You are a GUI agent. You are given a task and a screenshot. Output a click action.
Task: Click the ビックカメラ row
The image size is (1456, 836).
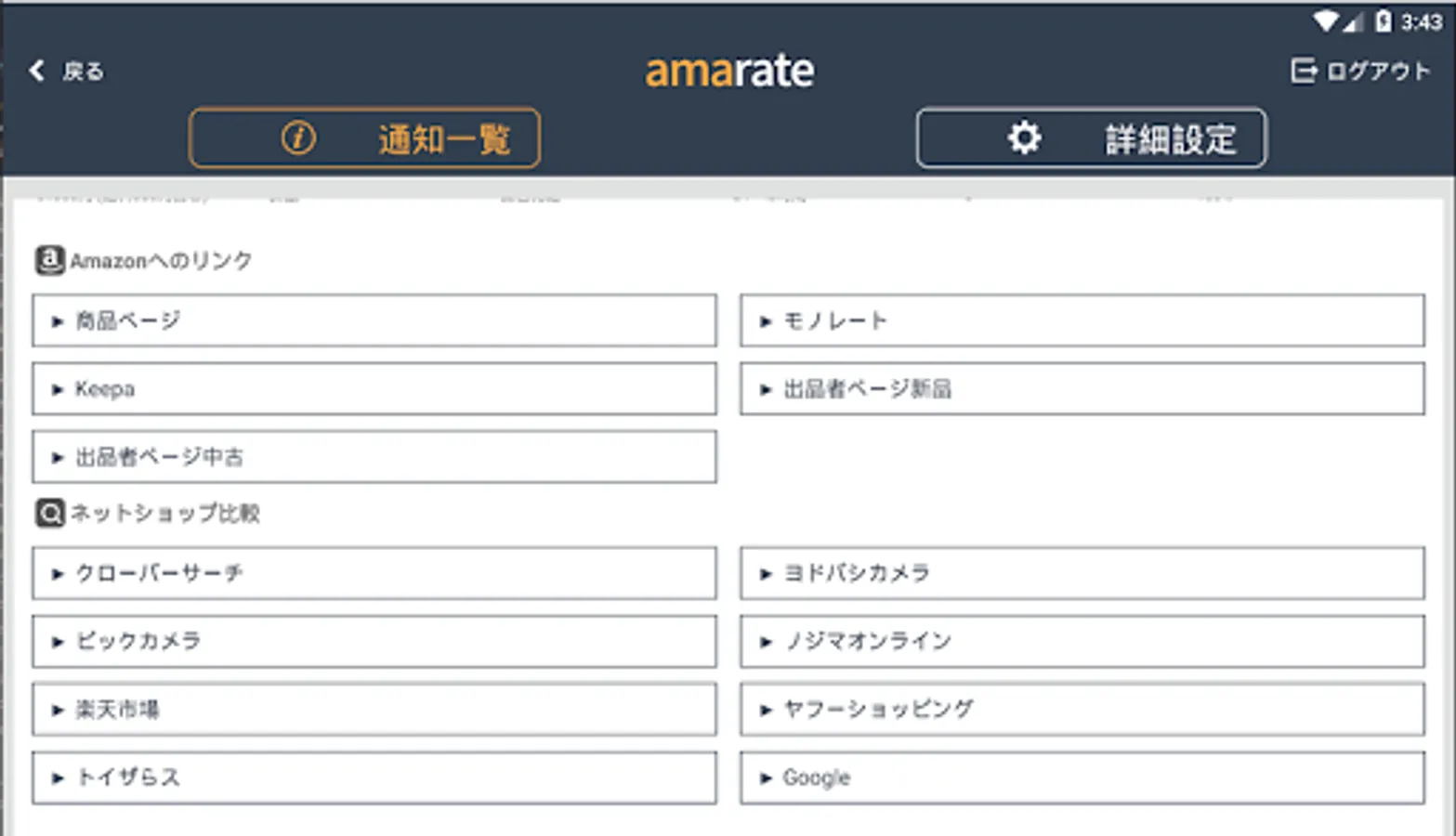tap(372, 641)
